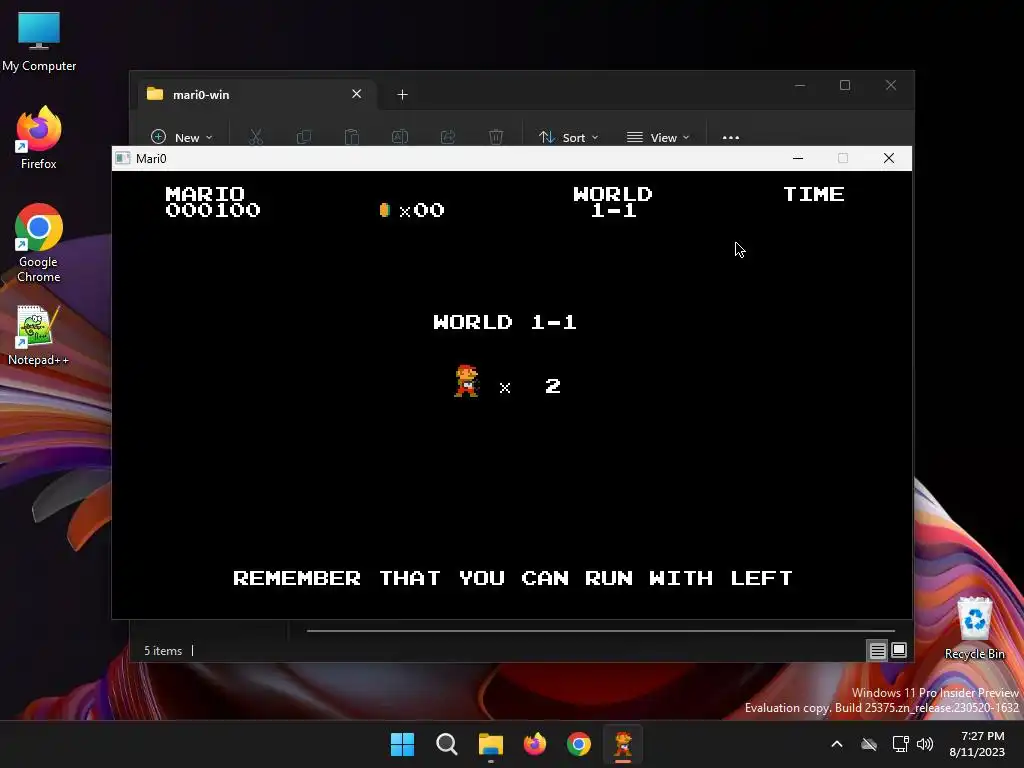Click the '5 items' status text in File Explorer
Viewport: 1024px width, 768px height.
click(163, 650)
